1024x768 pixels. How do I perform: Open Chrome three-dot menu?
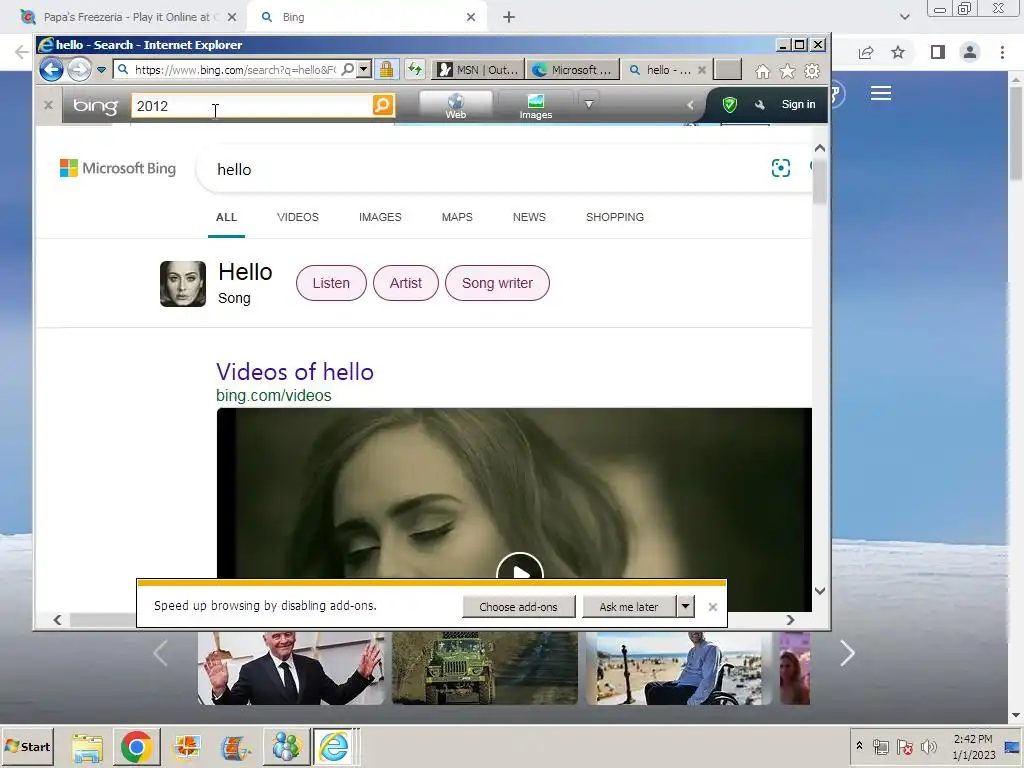click(x=1002, y=52)
